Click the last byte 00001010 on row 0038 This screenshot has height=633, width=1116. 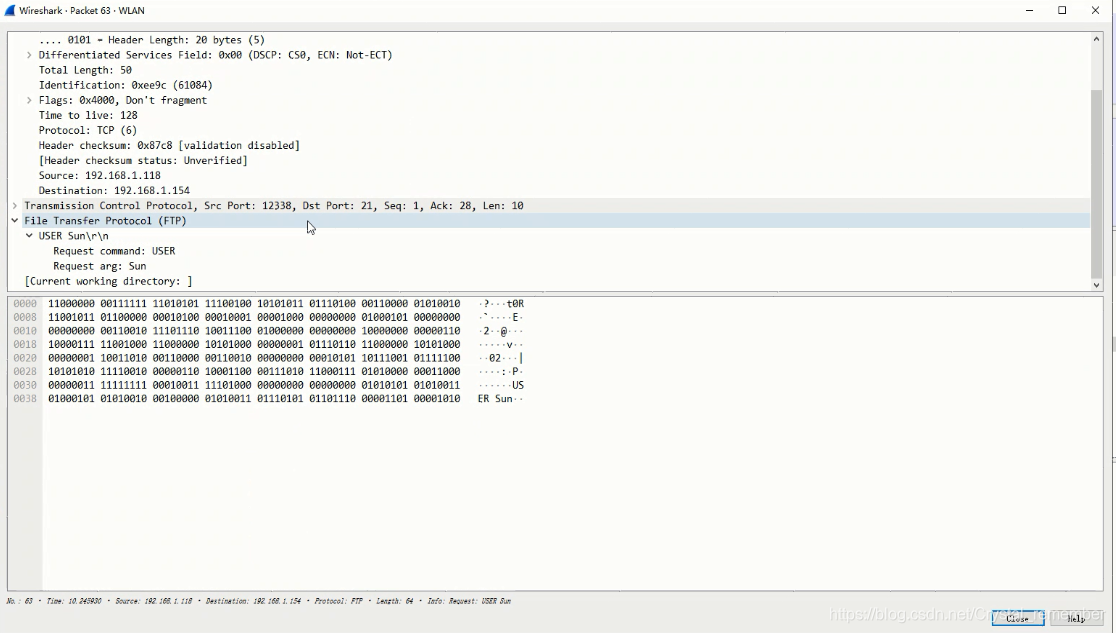point(437,398)
